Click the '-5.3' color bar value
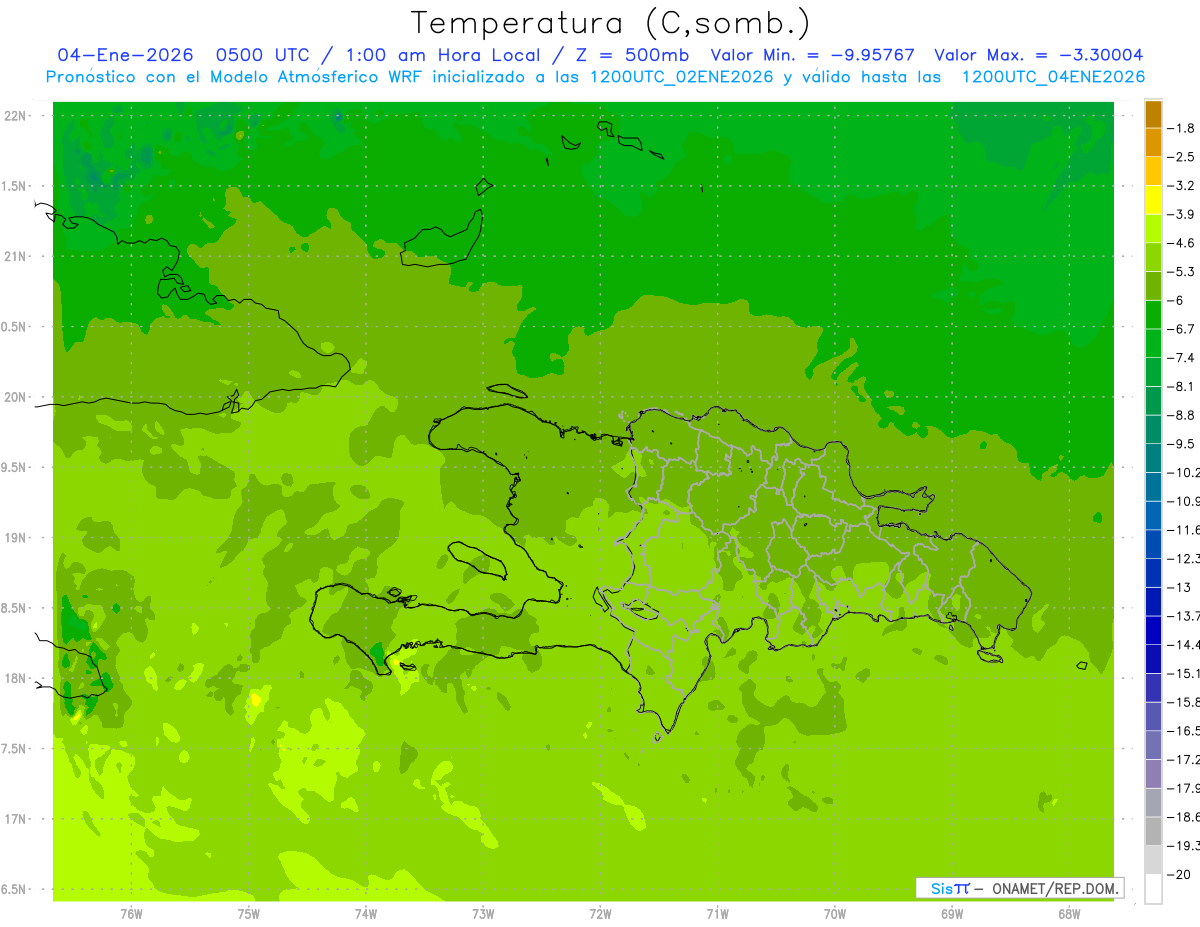The height and width of the screenshot is (927, 1200). coord(1182,271)
